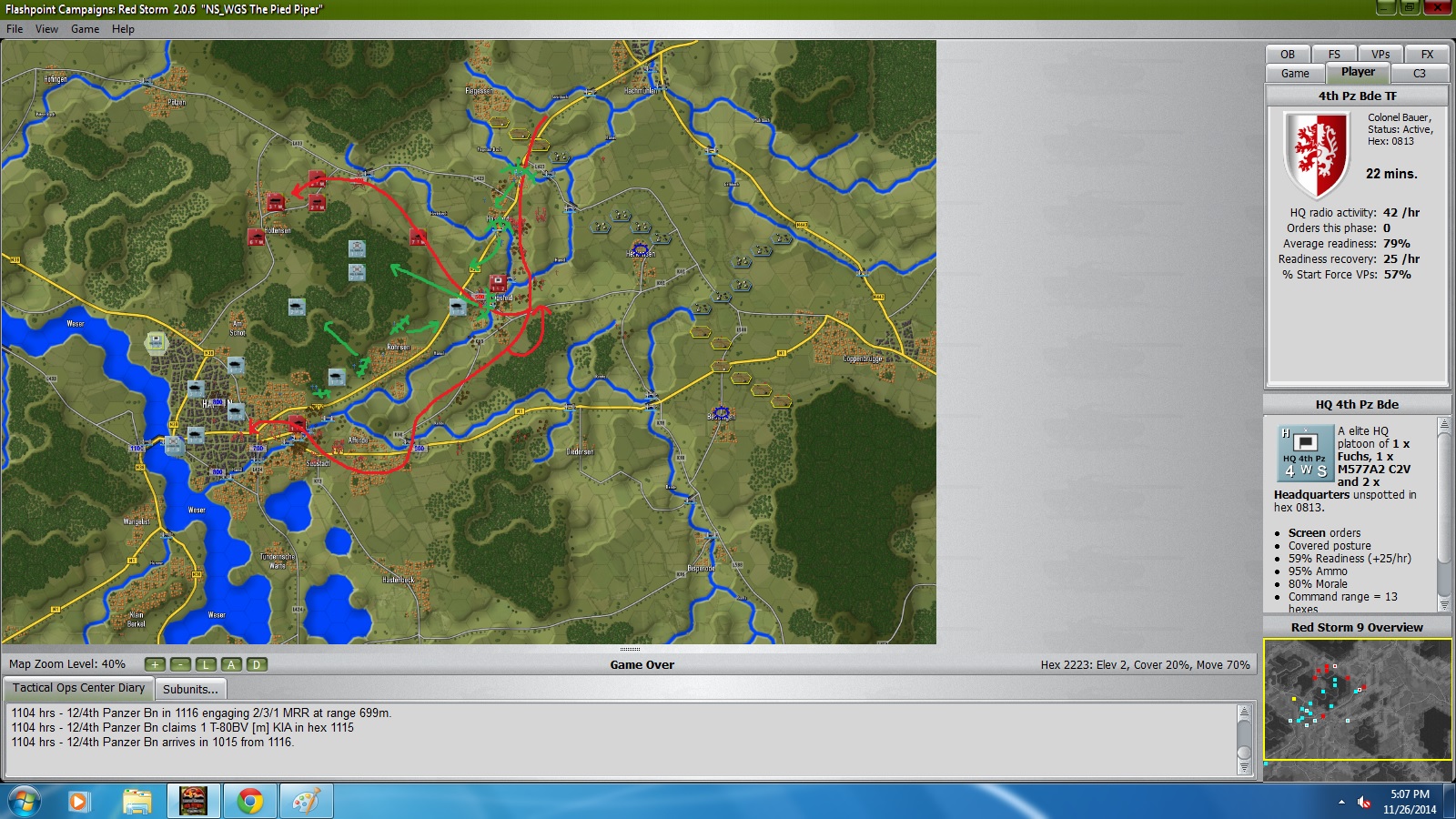Click the HQ radio activity value

[1401, 212]
